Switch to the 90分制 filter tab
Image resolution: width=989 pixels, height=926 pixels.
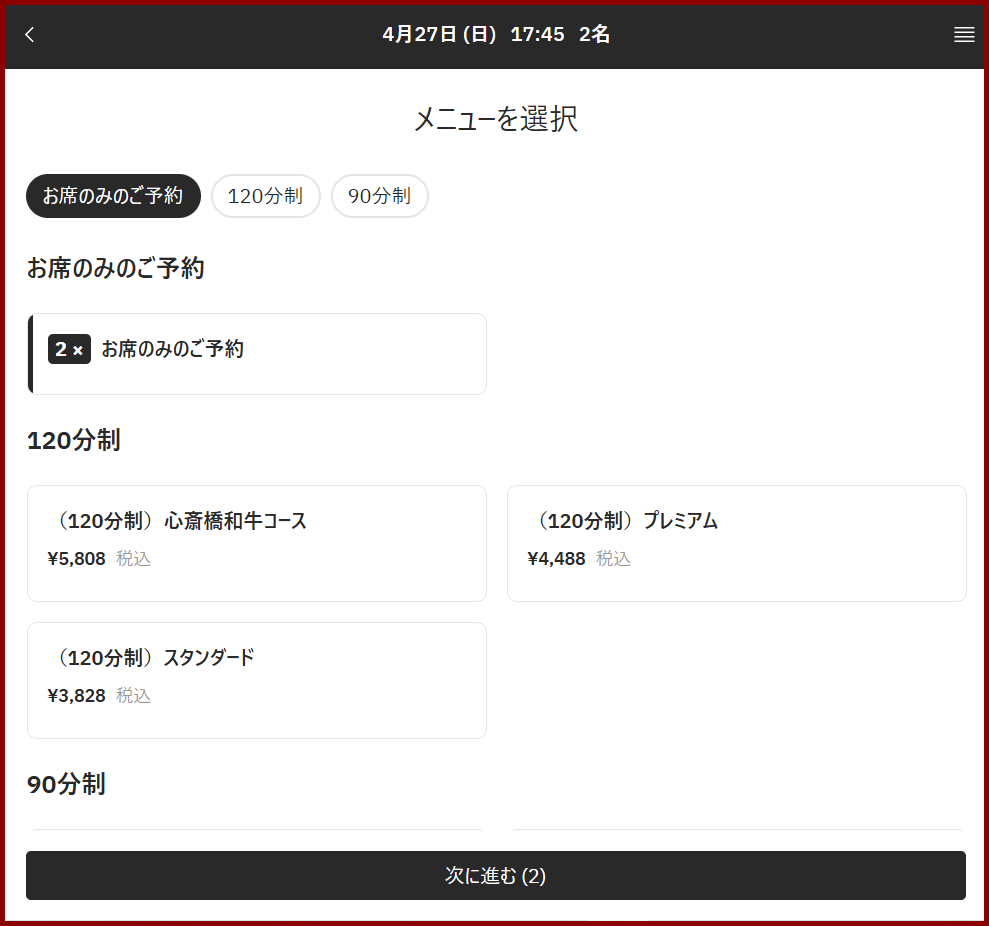click(x=380, y=196)
